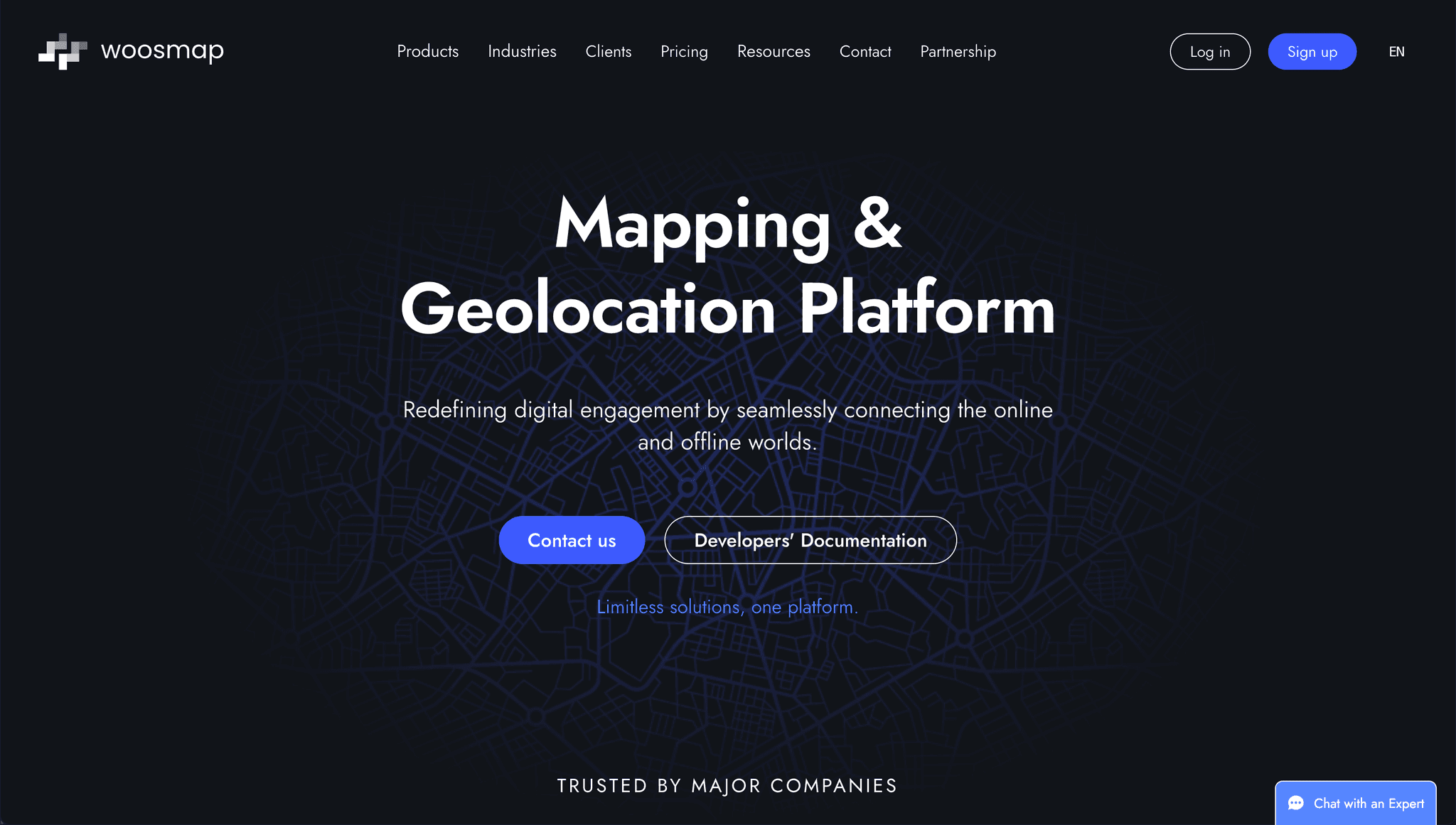The image size is (1456, 825).
Task: Click the grid/dots icon in logo
Action: pyautogui.click(x=62, y=51)
